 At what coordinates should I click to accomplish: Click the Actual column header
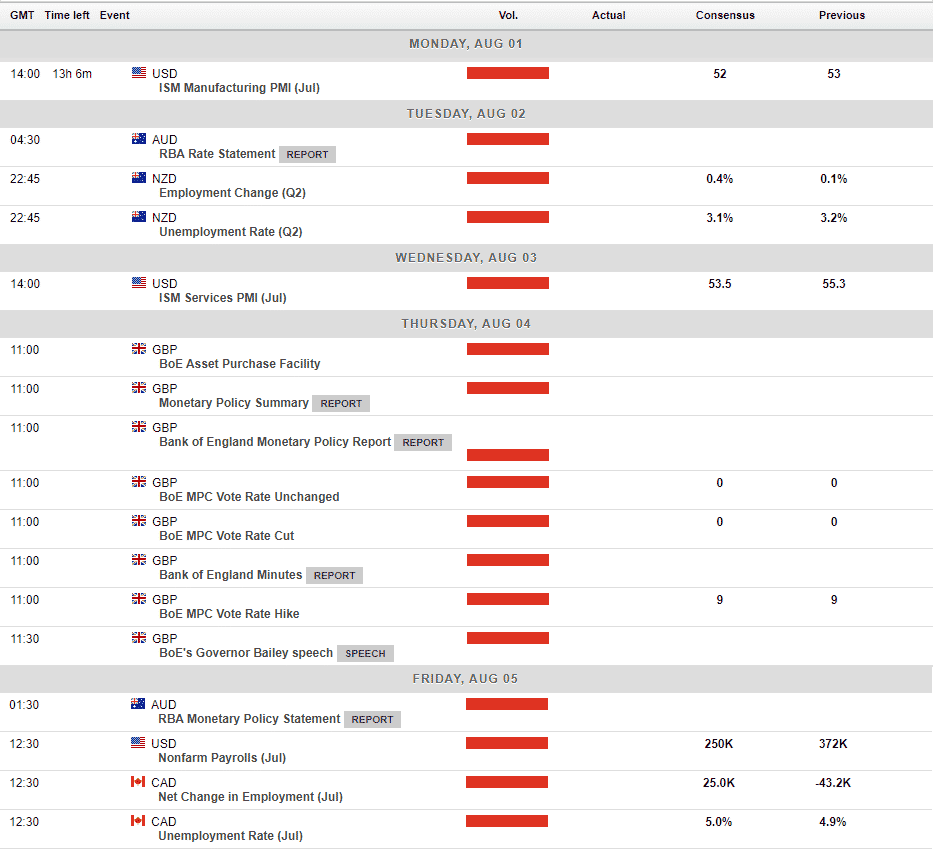(608, 16)
